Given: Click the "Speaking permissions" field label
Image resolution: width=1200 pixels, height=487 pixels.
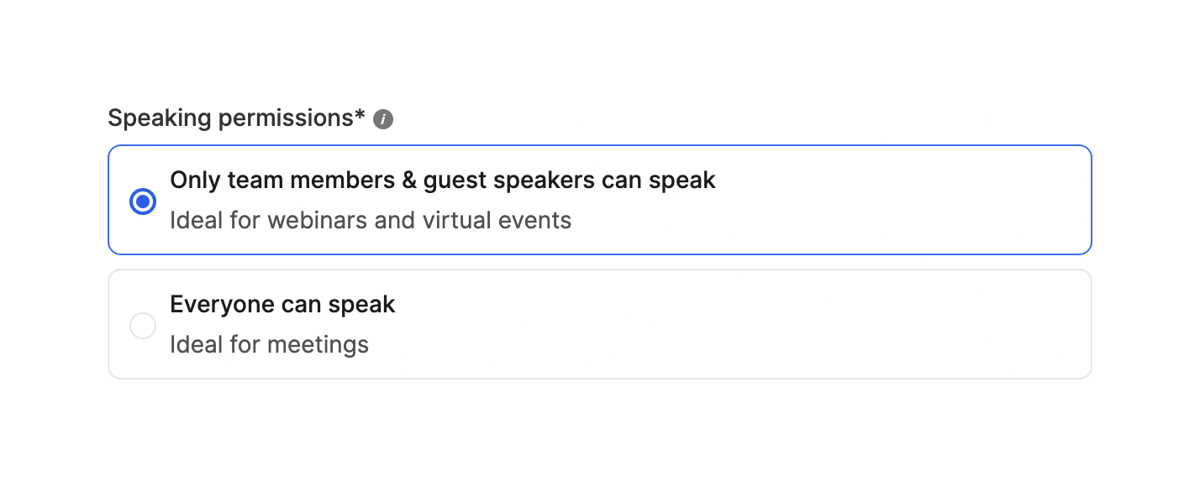Looking at the screenshot, I should tap(230, 118).
